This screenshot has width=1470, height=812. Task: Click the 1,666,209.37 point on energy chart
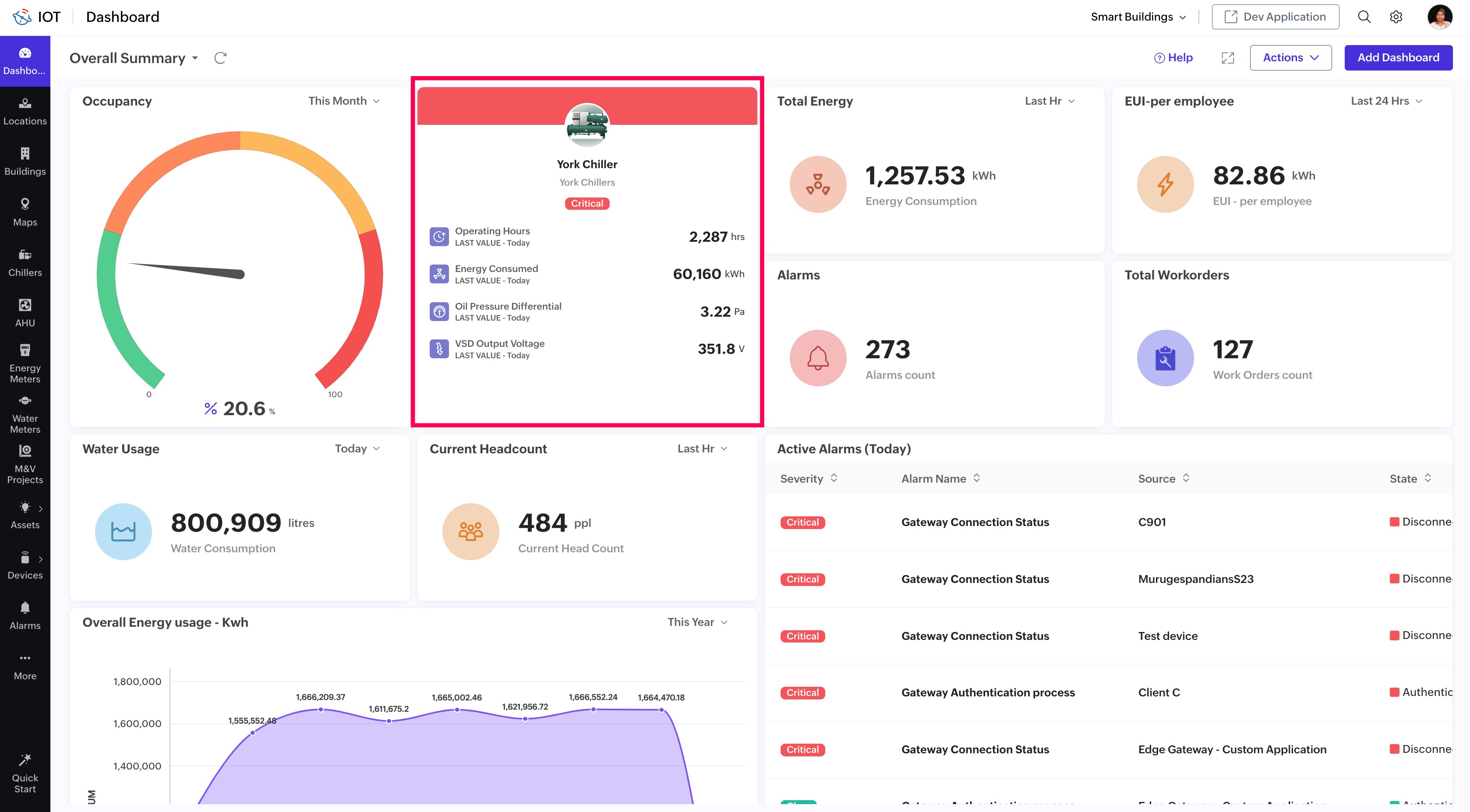[321, 709]
